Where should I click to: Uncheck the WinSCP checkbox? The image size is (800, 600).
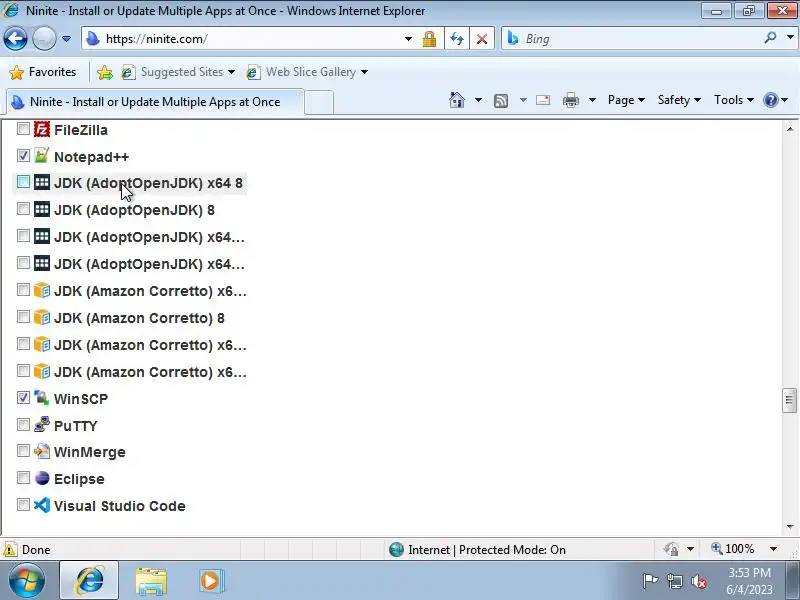click(x=23, y=397)
